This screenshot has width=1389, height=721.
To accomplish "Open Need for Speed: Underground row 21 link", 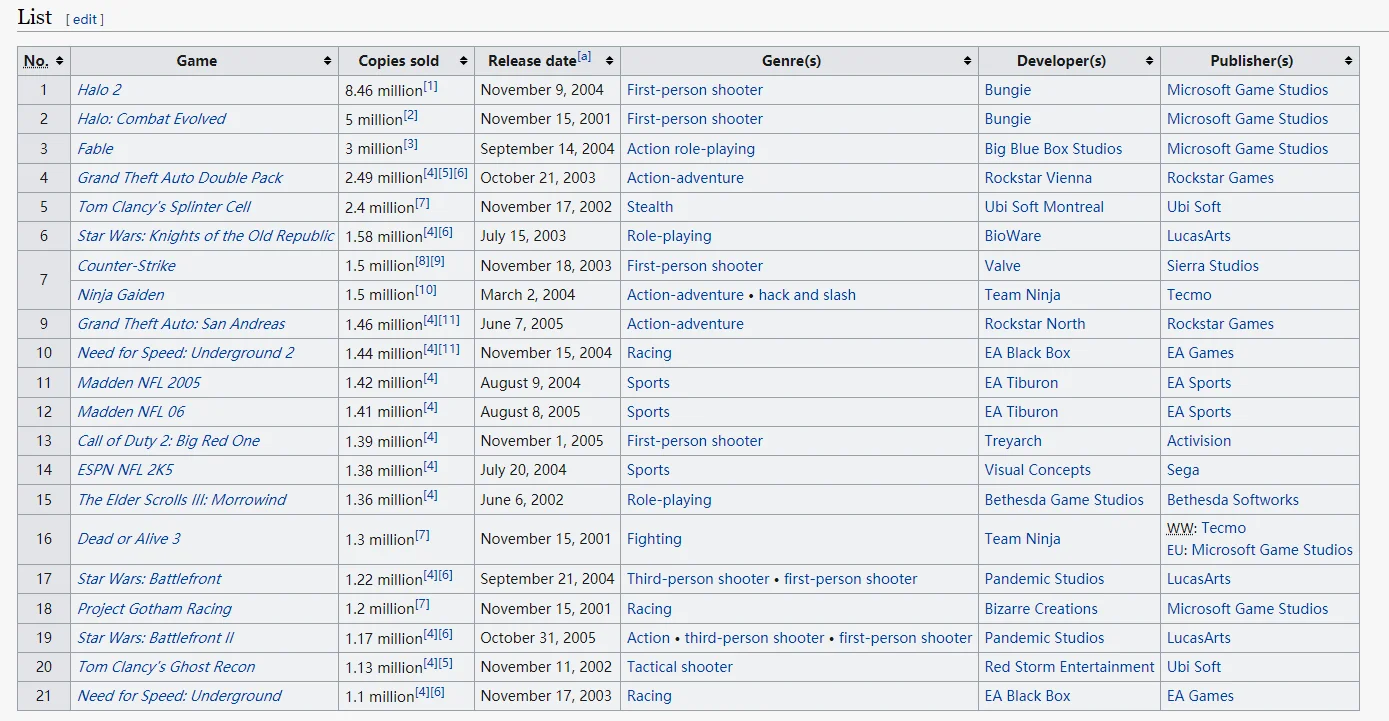I will point(179,696).
